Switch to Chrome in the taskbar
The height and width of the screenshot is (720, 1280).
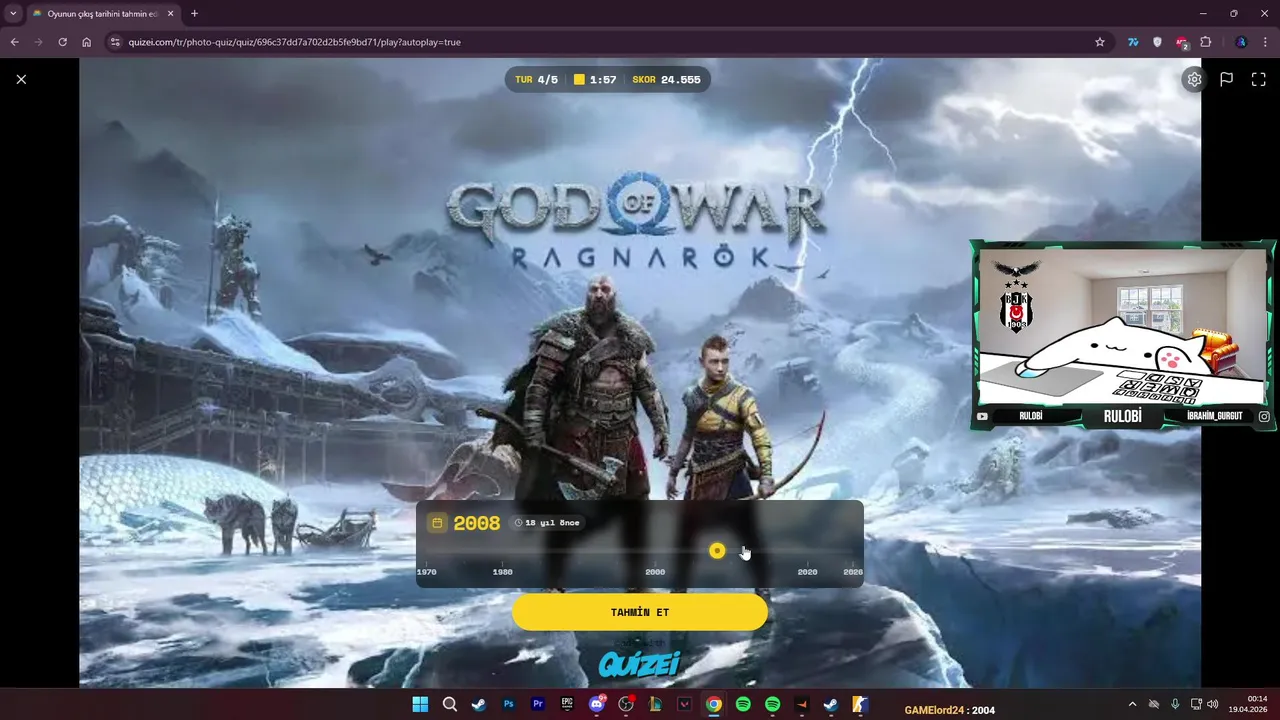click(713, 704)
